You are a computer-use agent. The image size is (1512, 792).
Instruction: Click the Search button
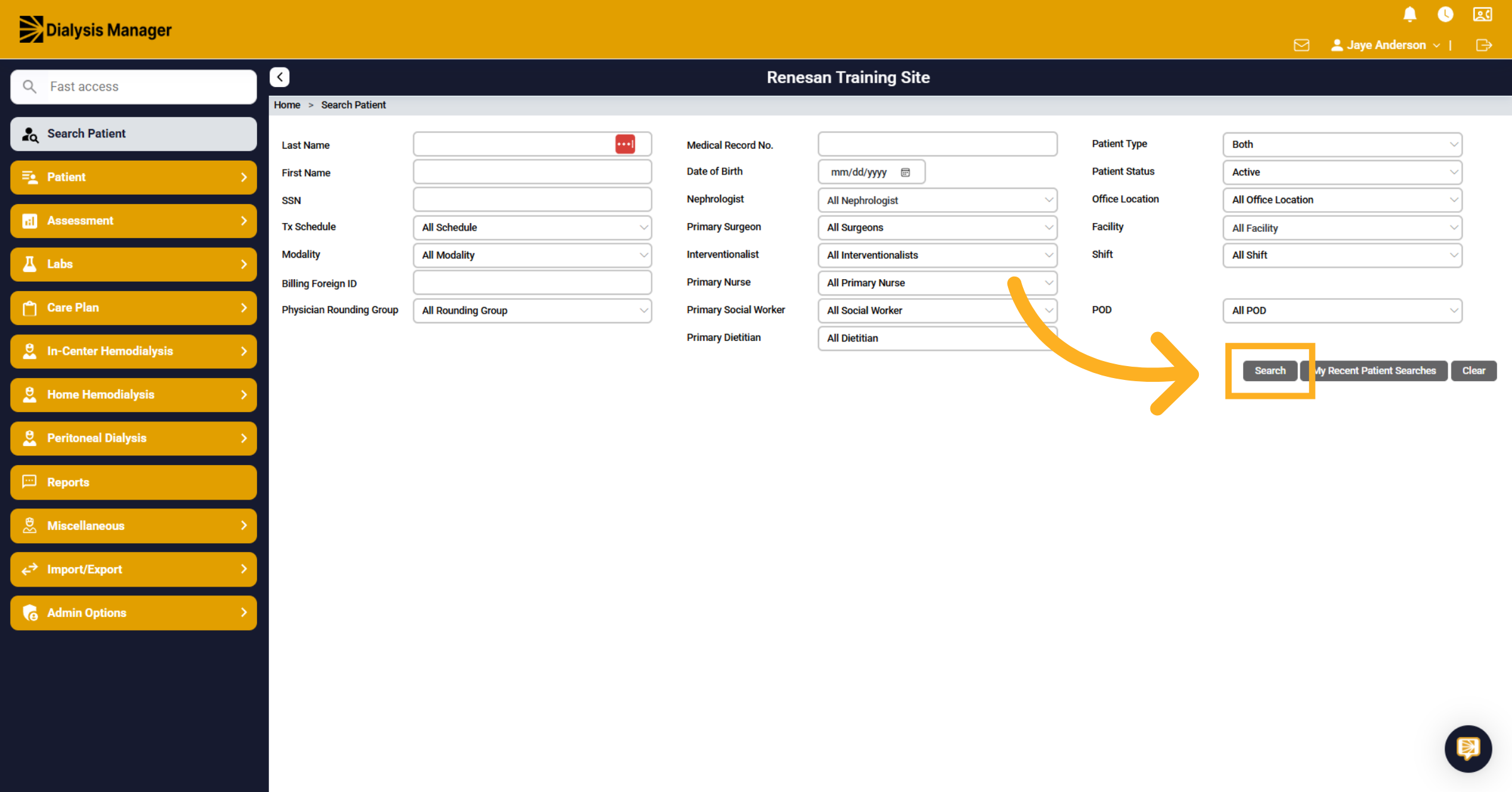click(x=1269, y=370)
